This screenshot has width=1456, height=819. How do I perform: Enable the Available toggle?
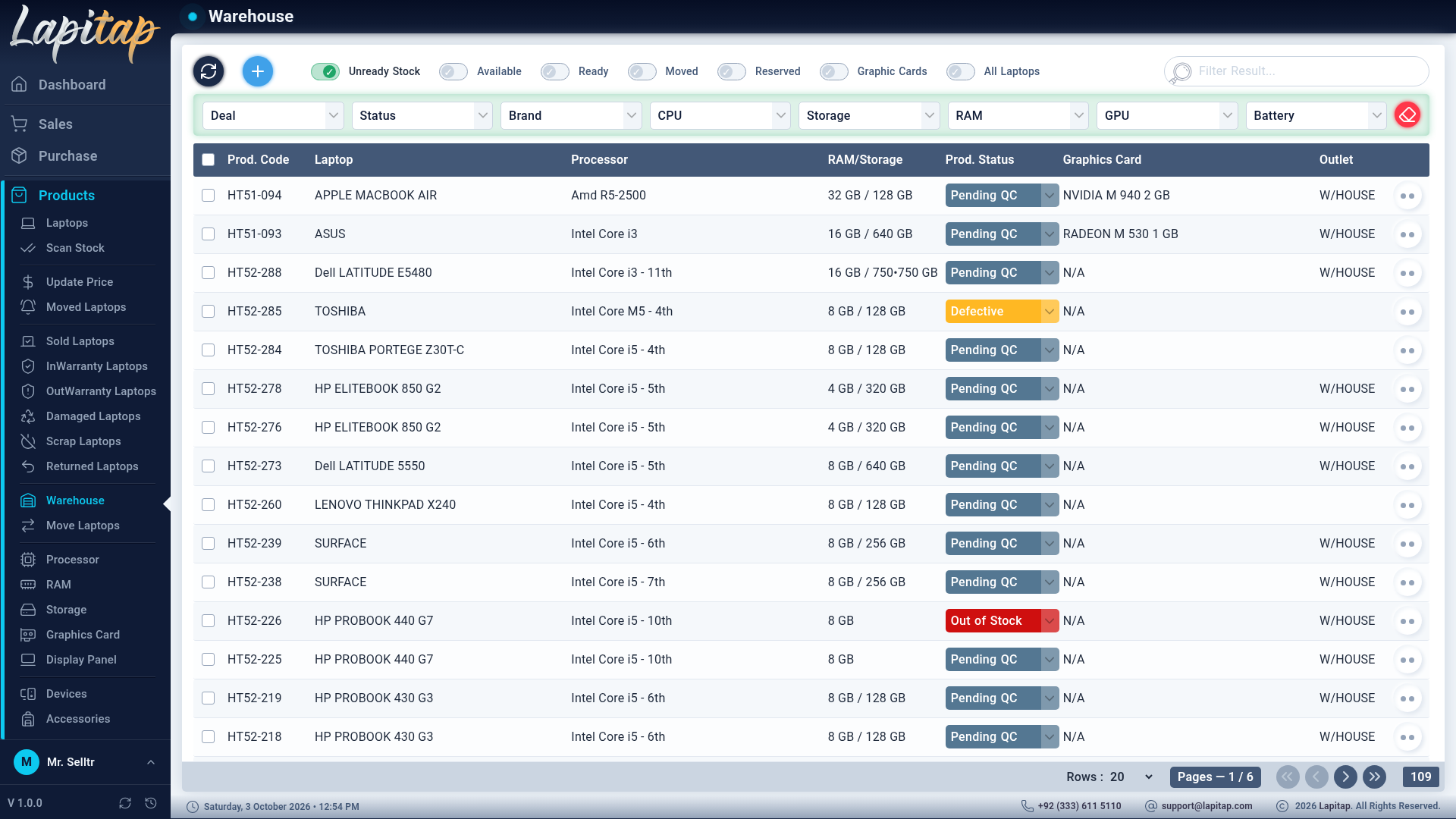tap(453, 71)
